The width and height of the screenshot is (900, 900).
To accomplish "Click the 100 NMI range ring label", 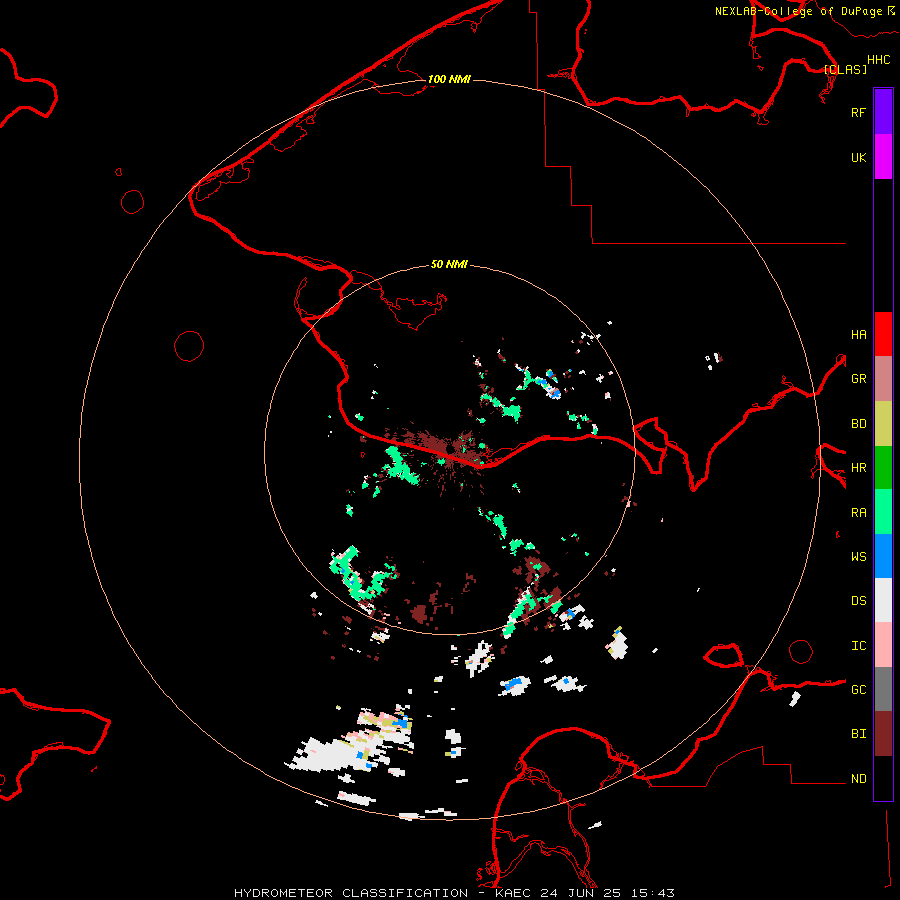I will (x=449, y=79).
